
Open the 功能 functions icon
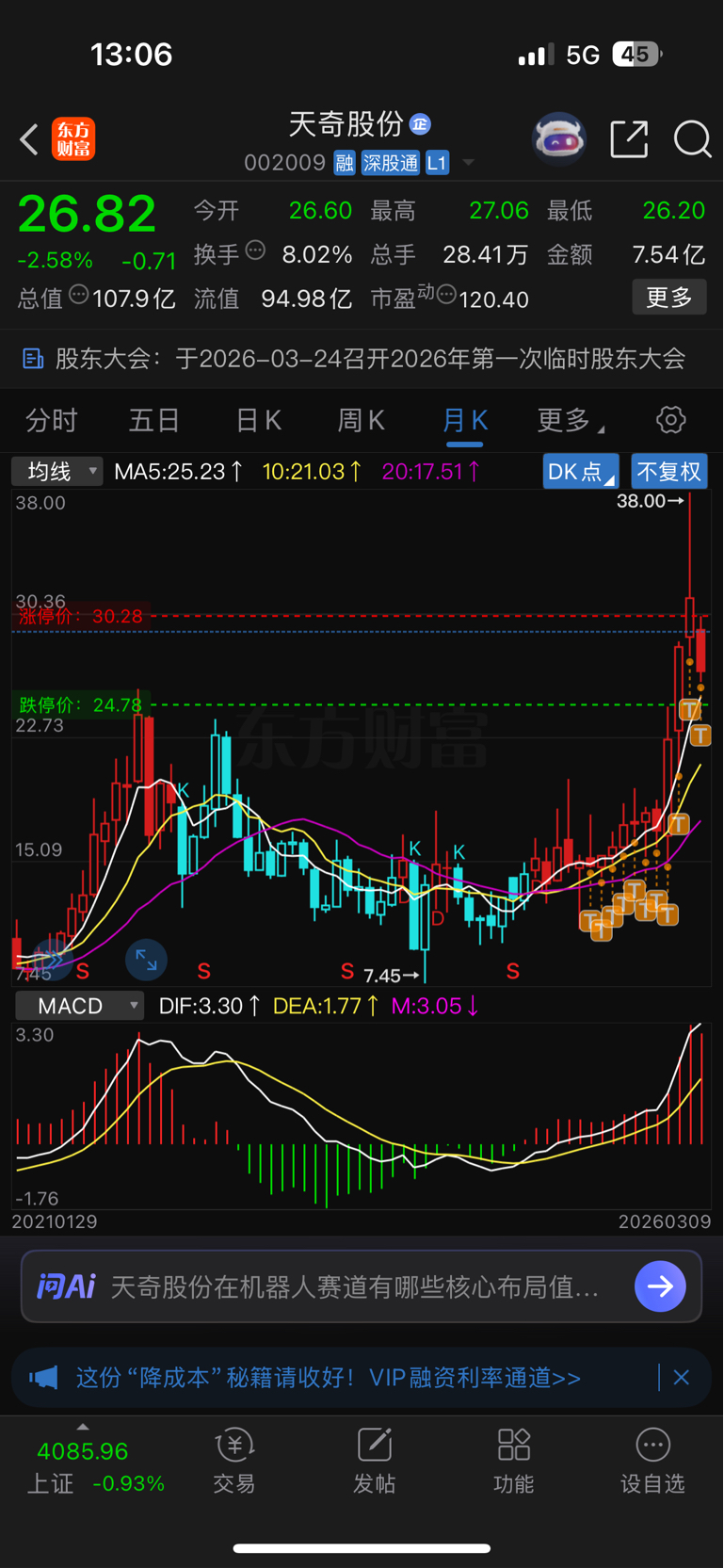pos(513,1463)
